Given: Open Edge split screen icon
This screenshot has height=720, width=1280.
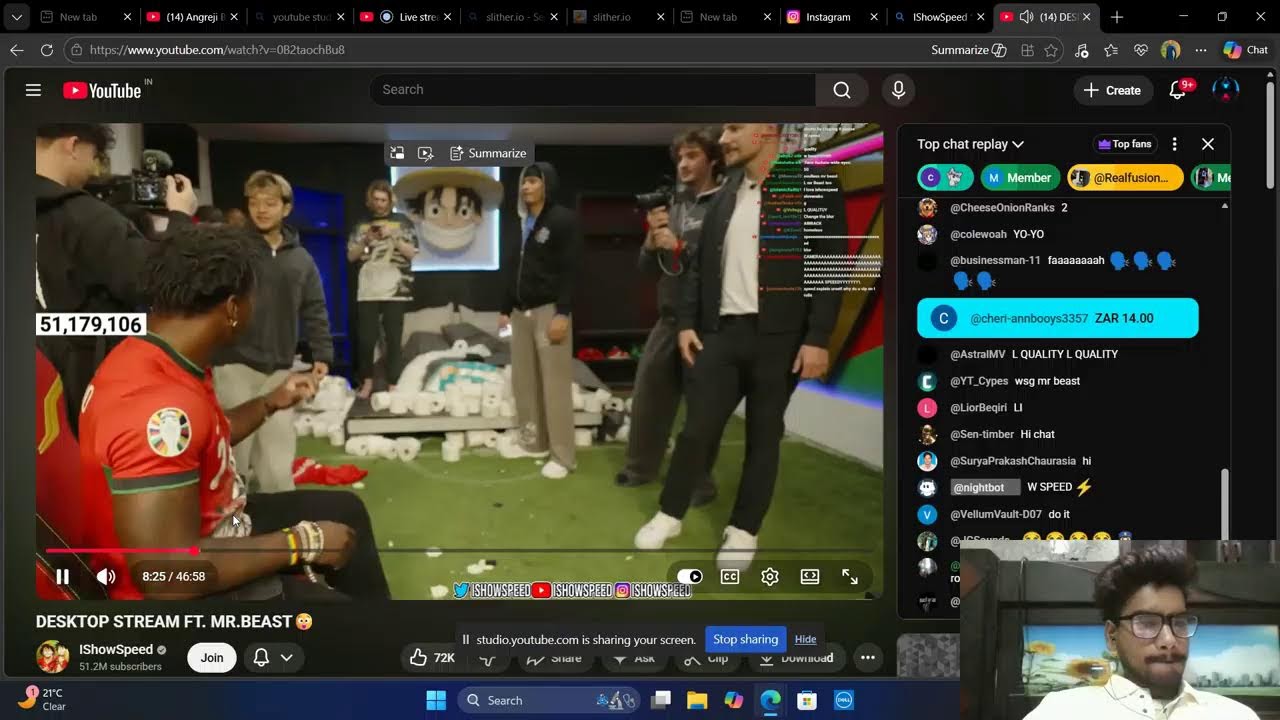Looking at the screenshot, I should 1027,50.
